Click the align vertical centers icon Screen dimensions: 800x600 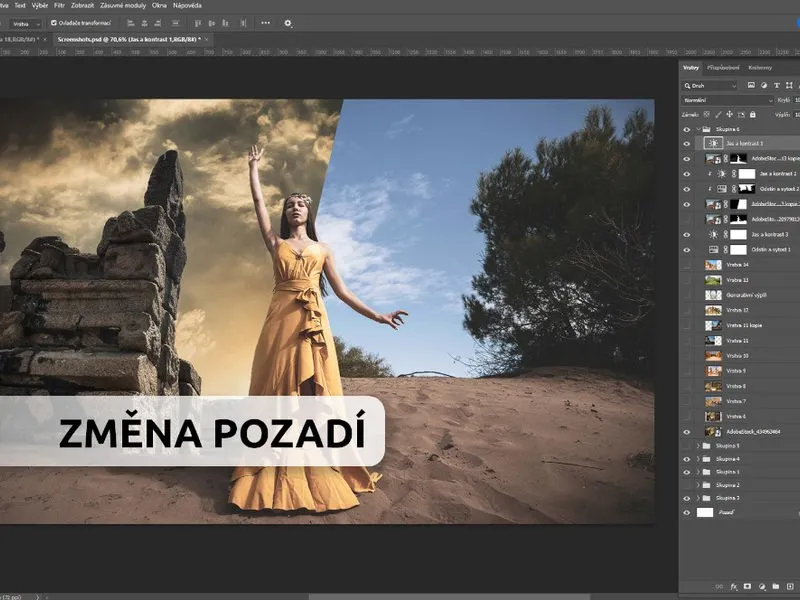point(212,23)
